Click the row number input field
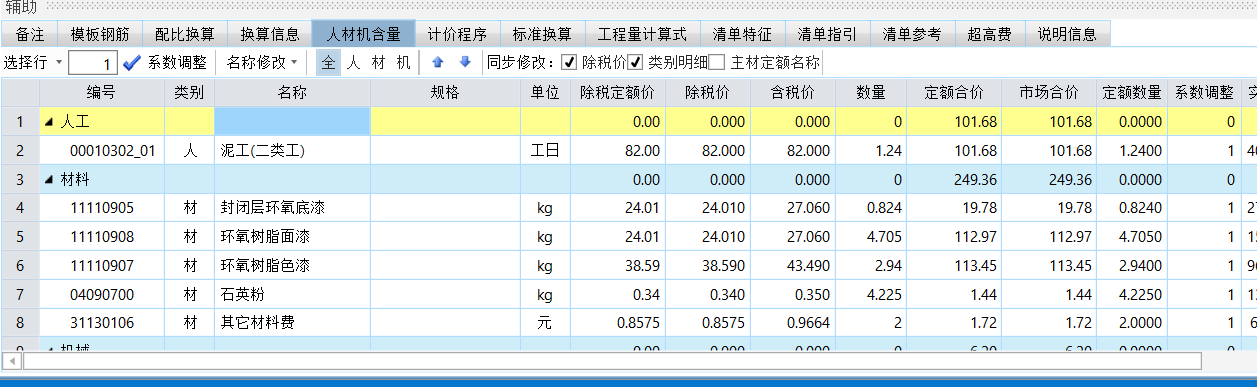Screen dimensions: 1257x387 pos(93,63)
